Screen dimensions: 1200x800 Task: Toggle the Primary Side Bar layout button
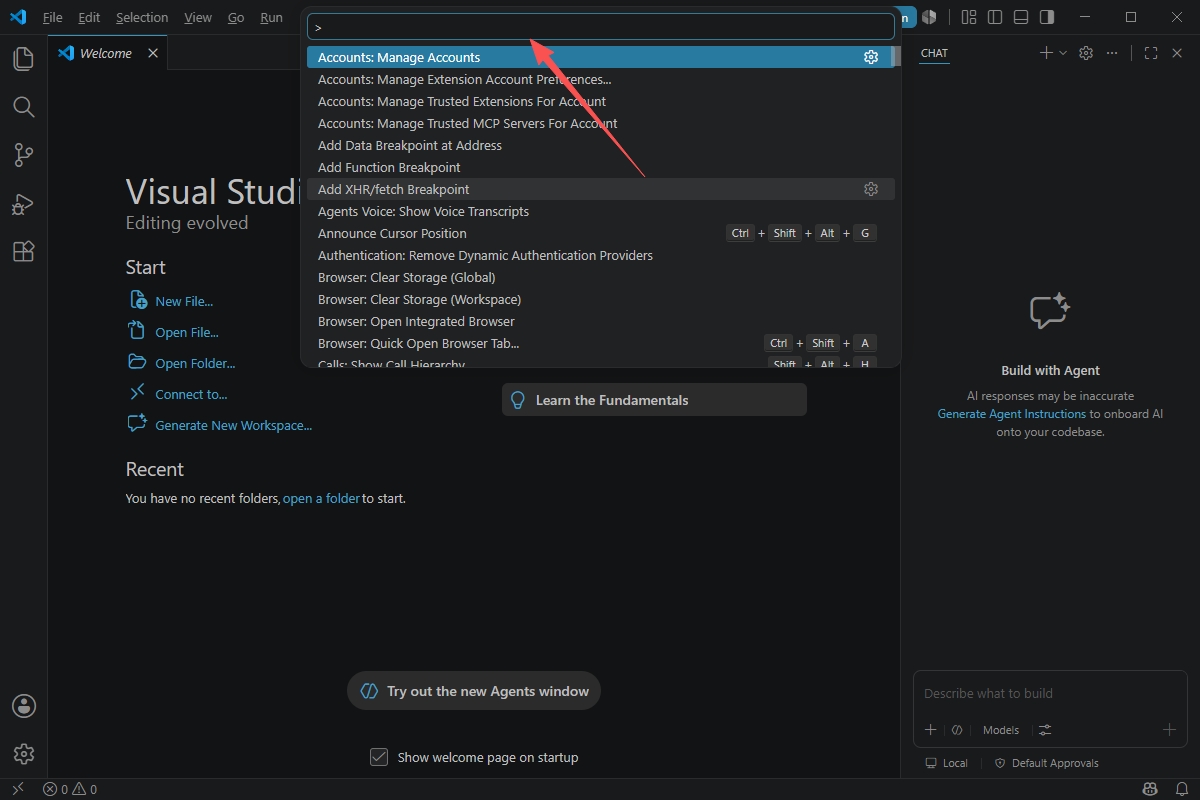click(x=994, y=17)
